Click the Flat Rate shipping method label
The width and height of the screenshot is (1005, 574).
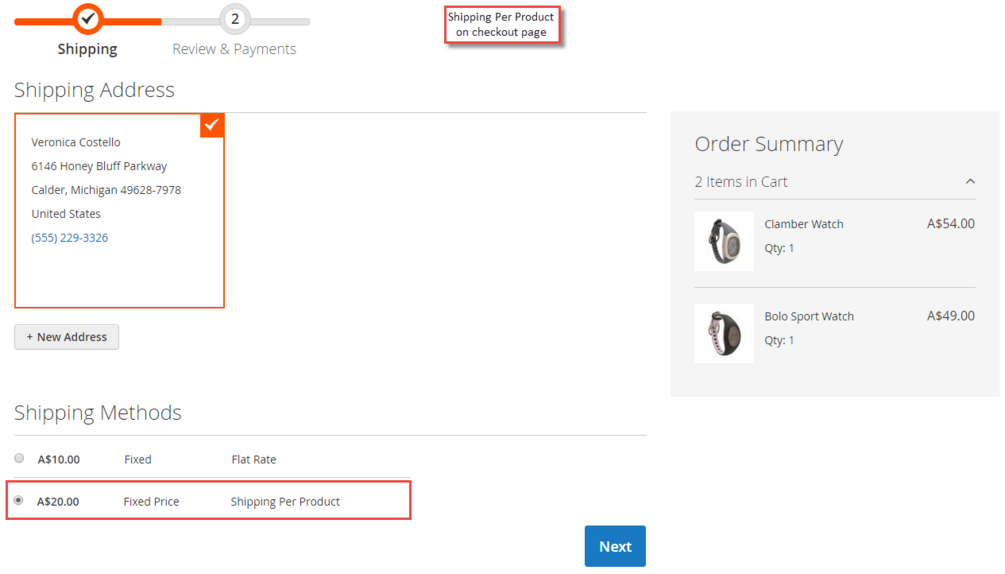254,460
